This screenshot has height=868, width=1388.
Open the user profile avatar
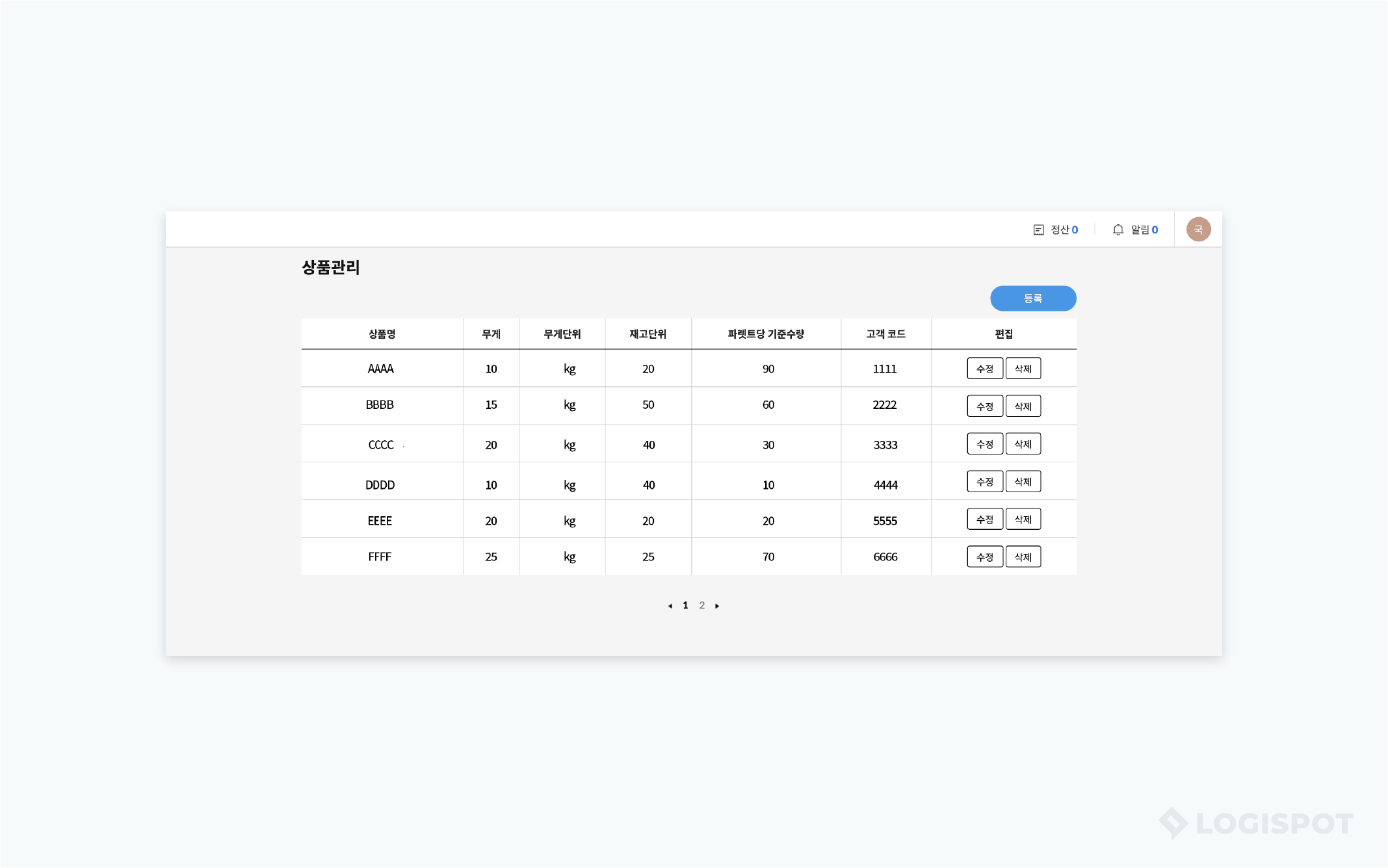(x=1198, y=230)
